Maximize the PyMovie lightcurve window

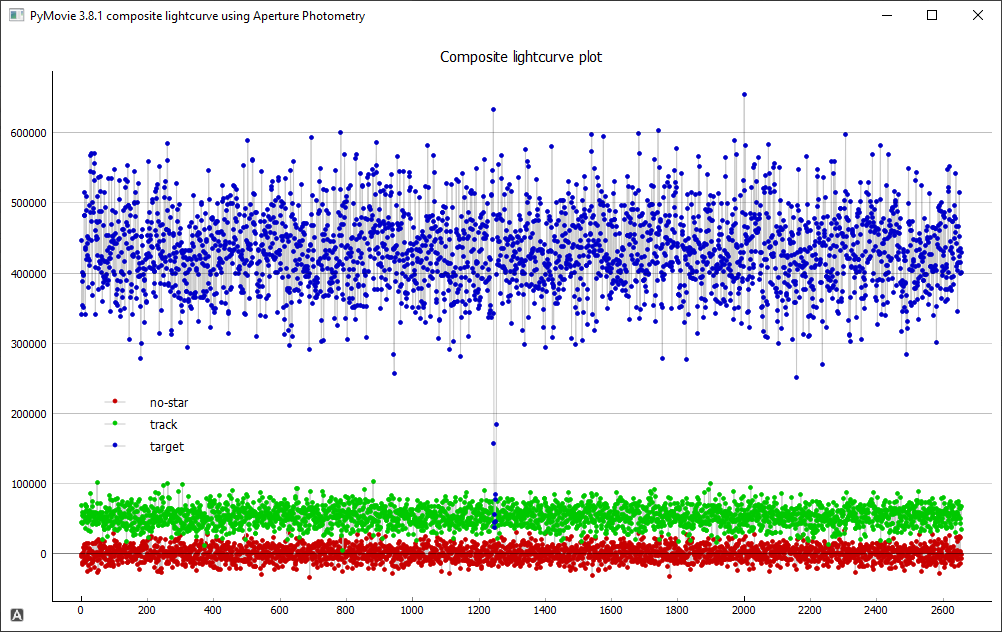[x=932, y=16]
